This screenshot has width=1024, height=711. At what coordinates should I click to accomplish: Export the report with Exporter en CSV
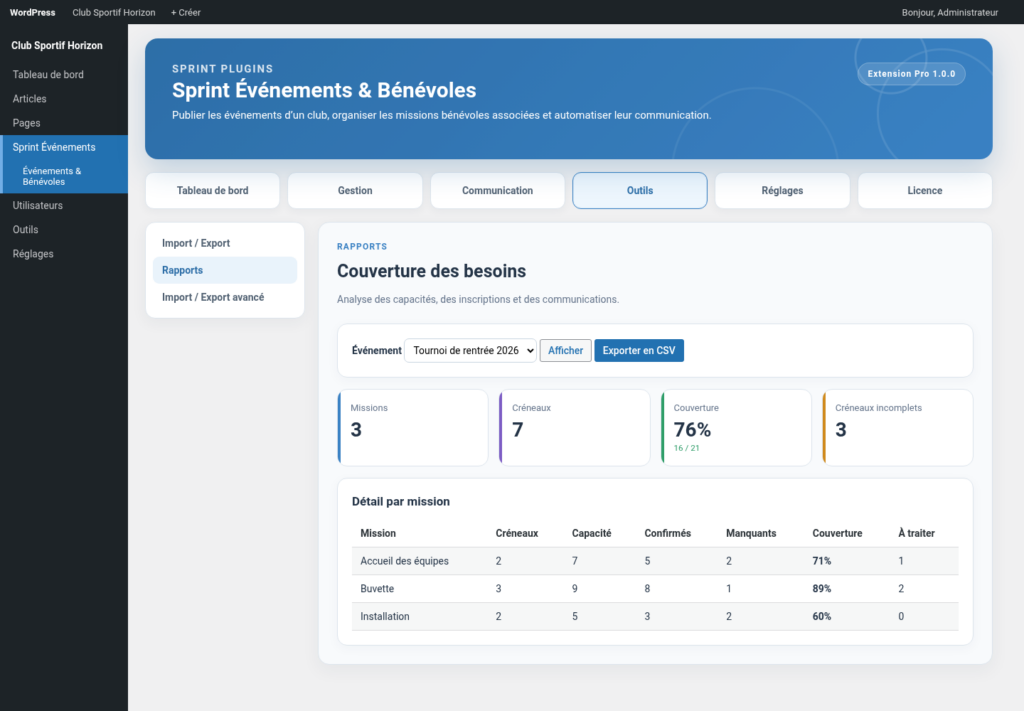pyautogui.click(x=639, y=351)
